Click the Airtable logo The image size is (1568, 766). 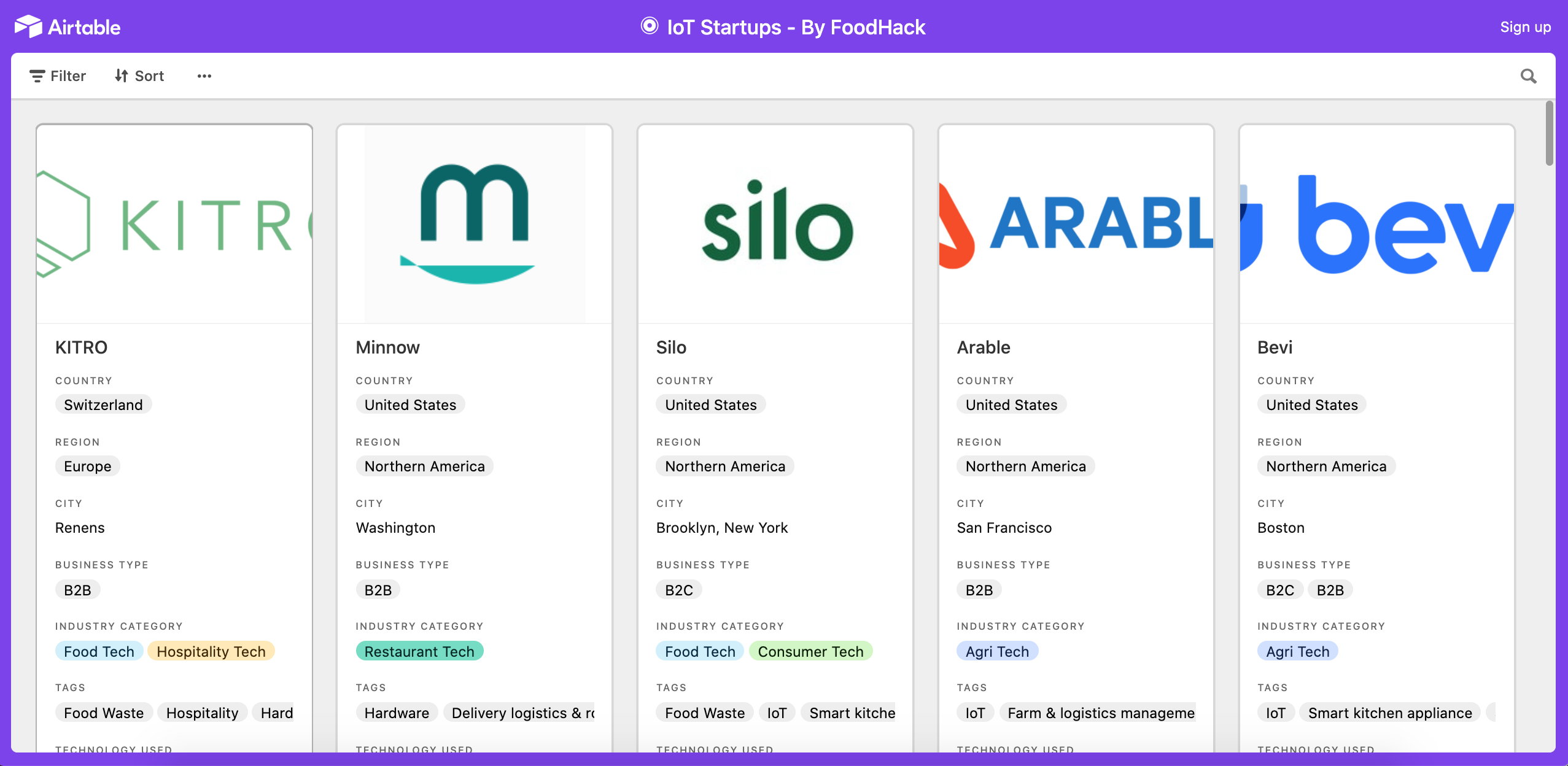pos(68,27)
